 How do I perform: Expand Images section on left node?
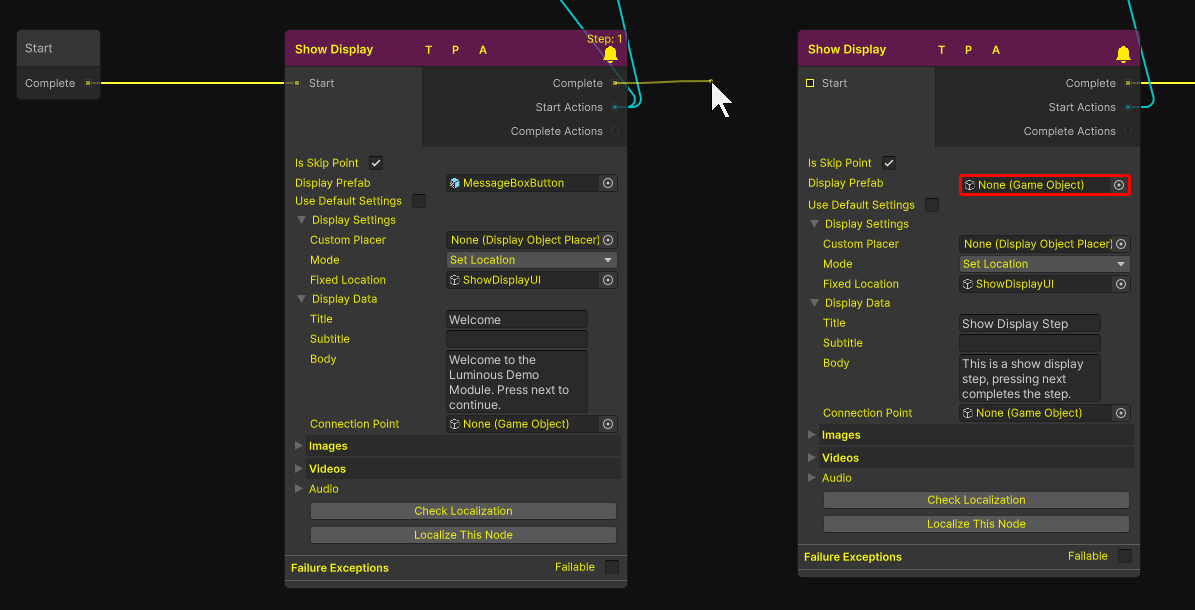coord(299,446)
